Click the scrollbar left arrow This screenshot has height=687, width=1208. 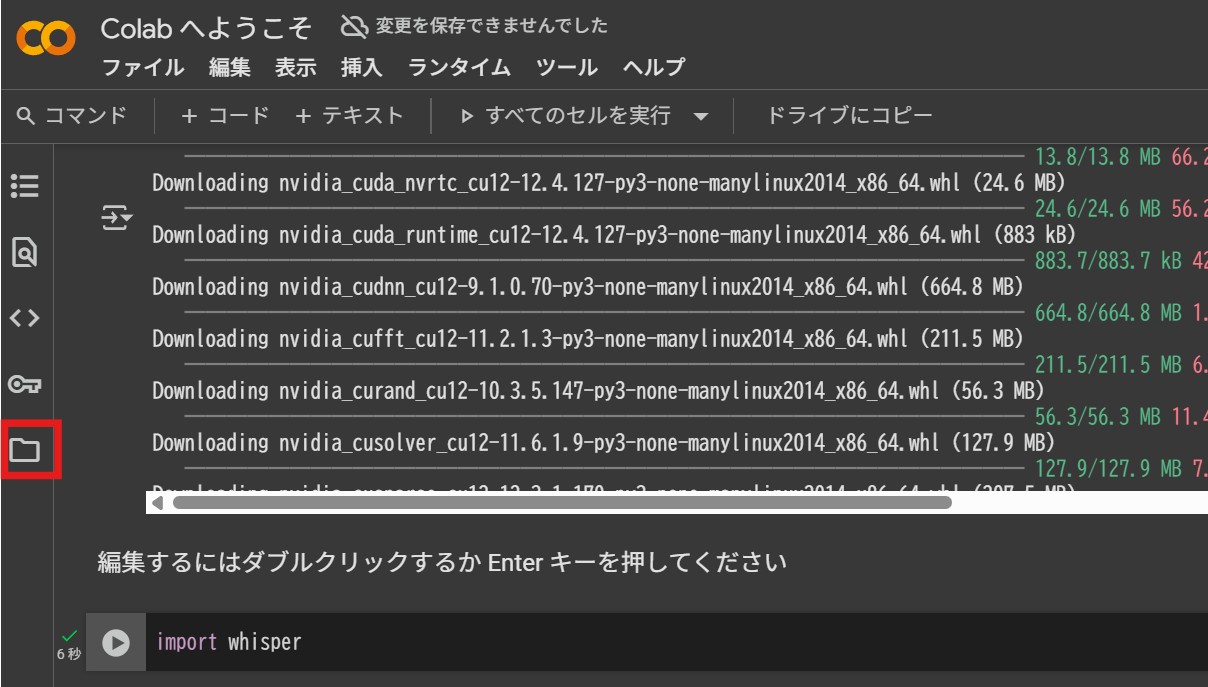(x=156, y=503)
